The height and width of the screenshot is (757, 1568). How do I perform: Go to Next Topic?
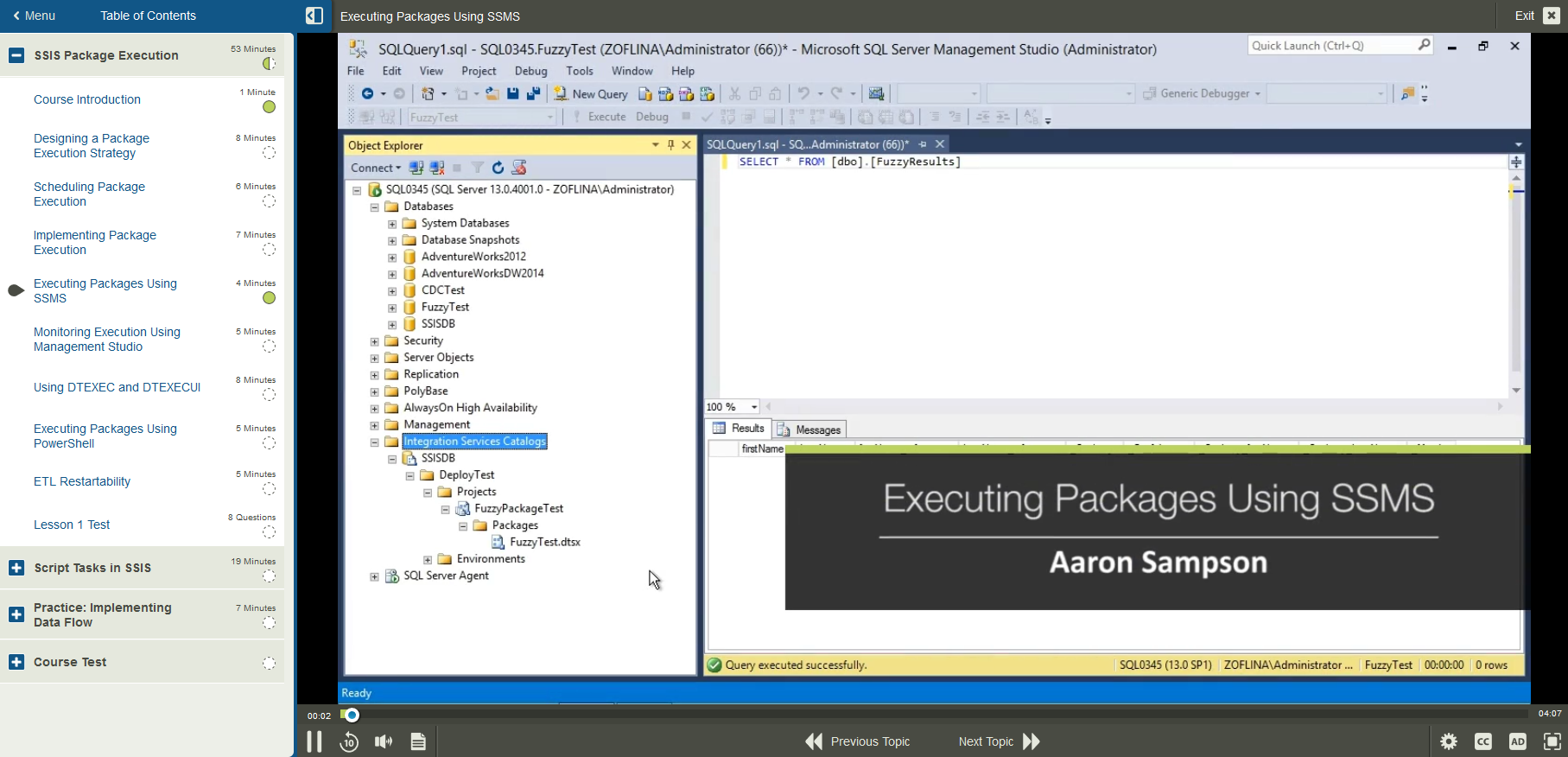coord(999,741)
